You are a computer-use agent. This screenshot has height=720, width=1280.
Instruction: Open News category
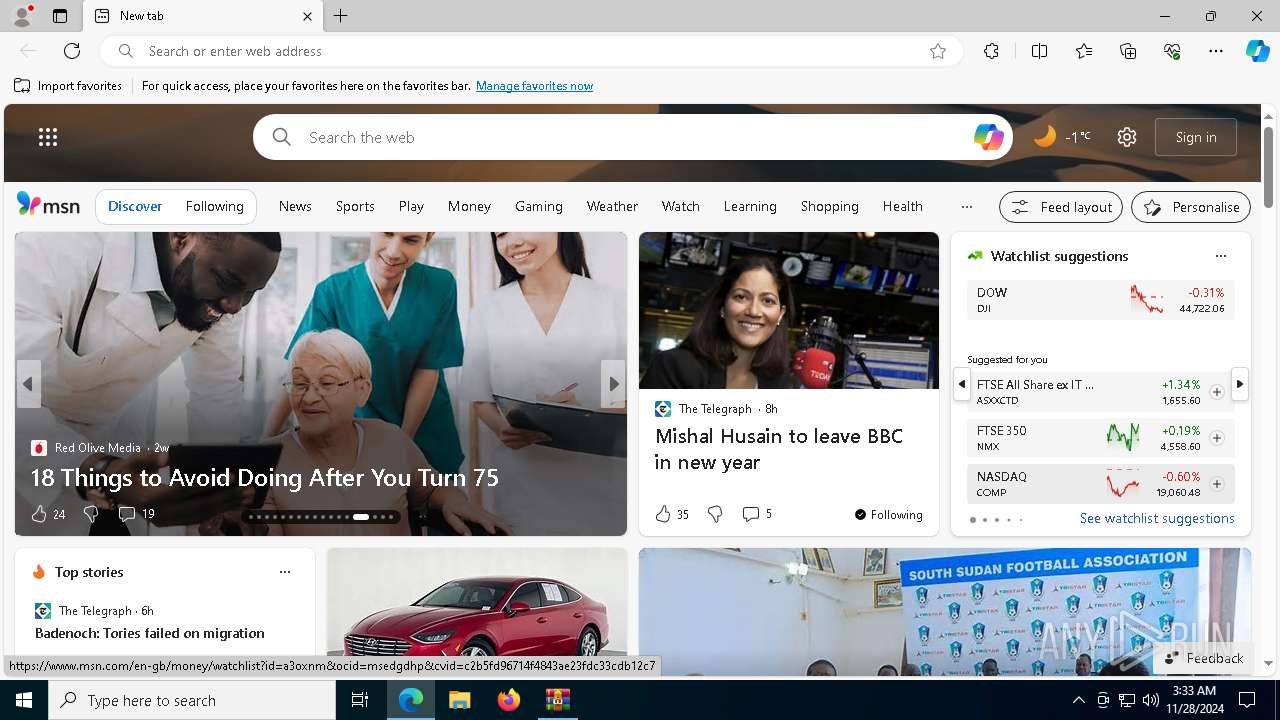(295, 206)
